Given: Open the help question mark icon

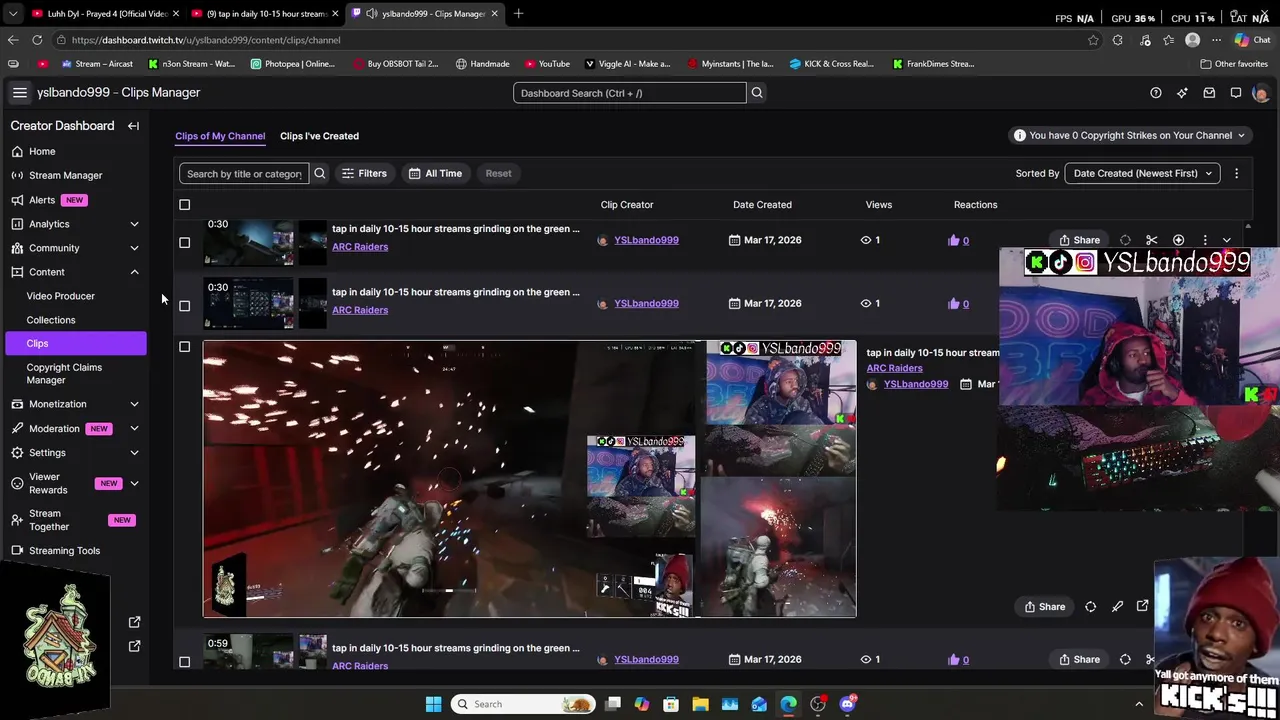Looking at the screenshot, I should tap(1156, 93).
